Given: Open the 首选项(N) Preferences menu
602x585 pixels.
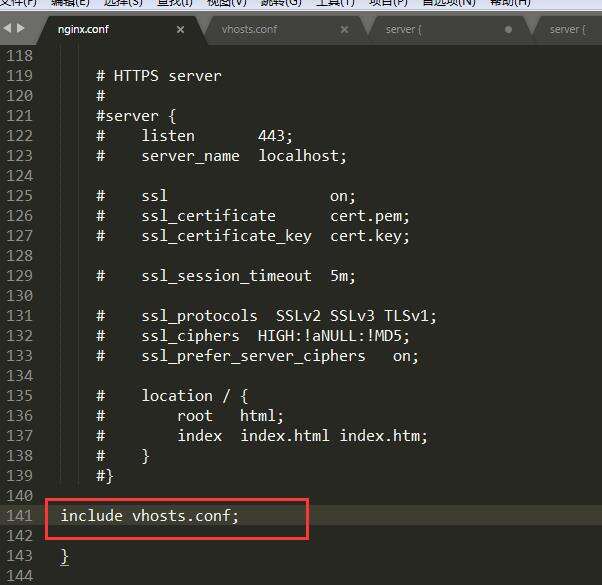Looking at the screenshot, I should point(449,3).
